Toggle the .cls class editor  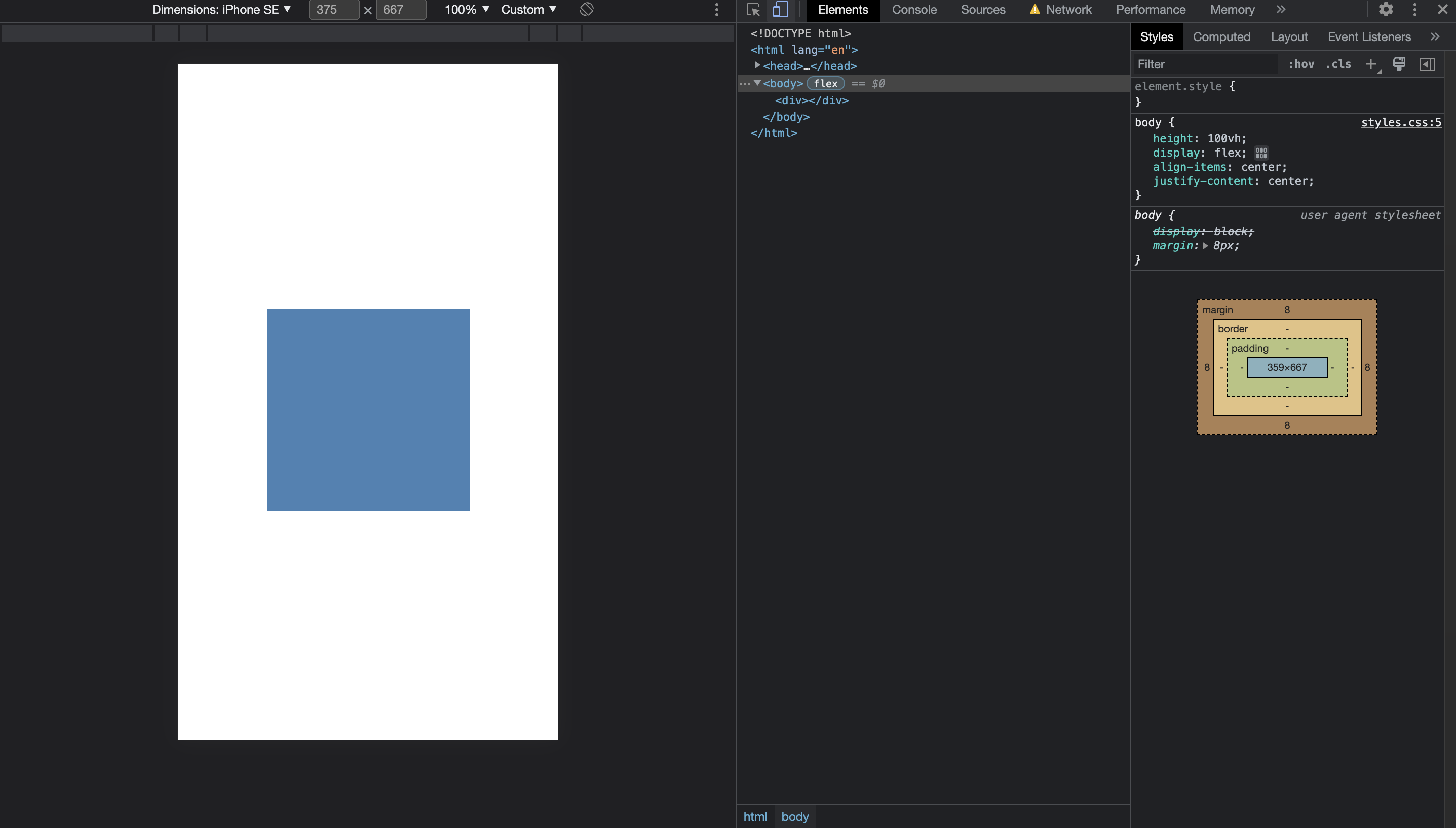(x=1338, y=64)
